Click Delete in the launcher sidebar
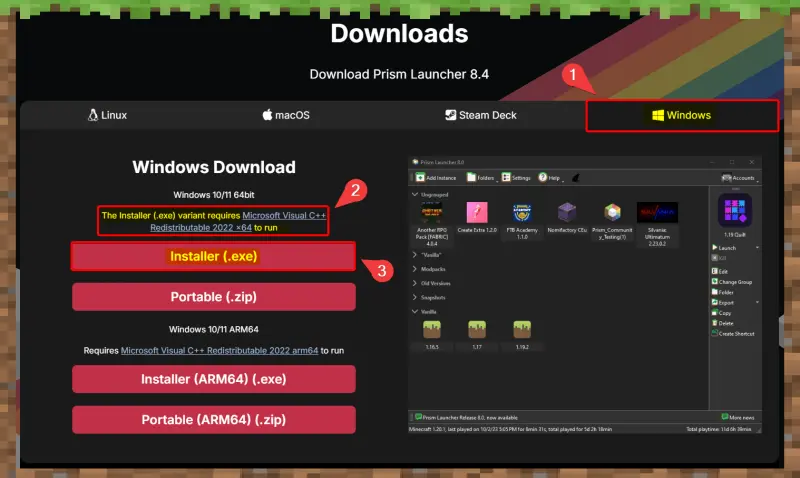Screen dimensions: 800x478 [722, 323]
